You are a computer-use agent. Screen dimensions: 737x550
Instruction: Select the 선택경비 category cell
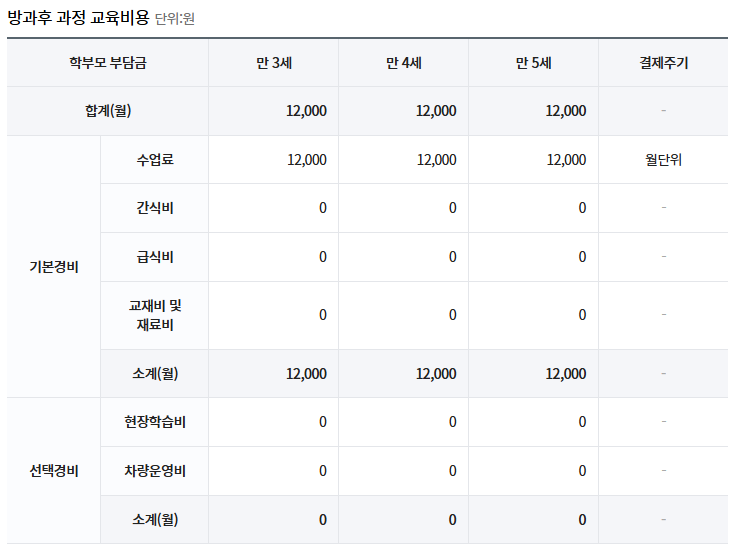[54, 471]
